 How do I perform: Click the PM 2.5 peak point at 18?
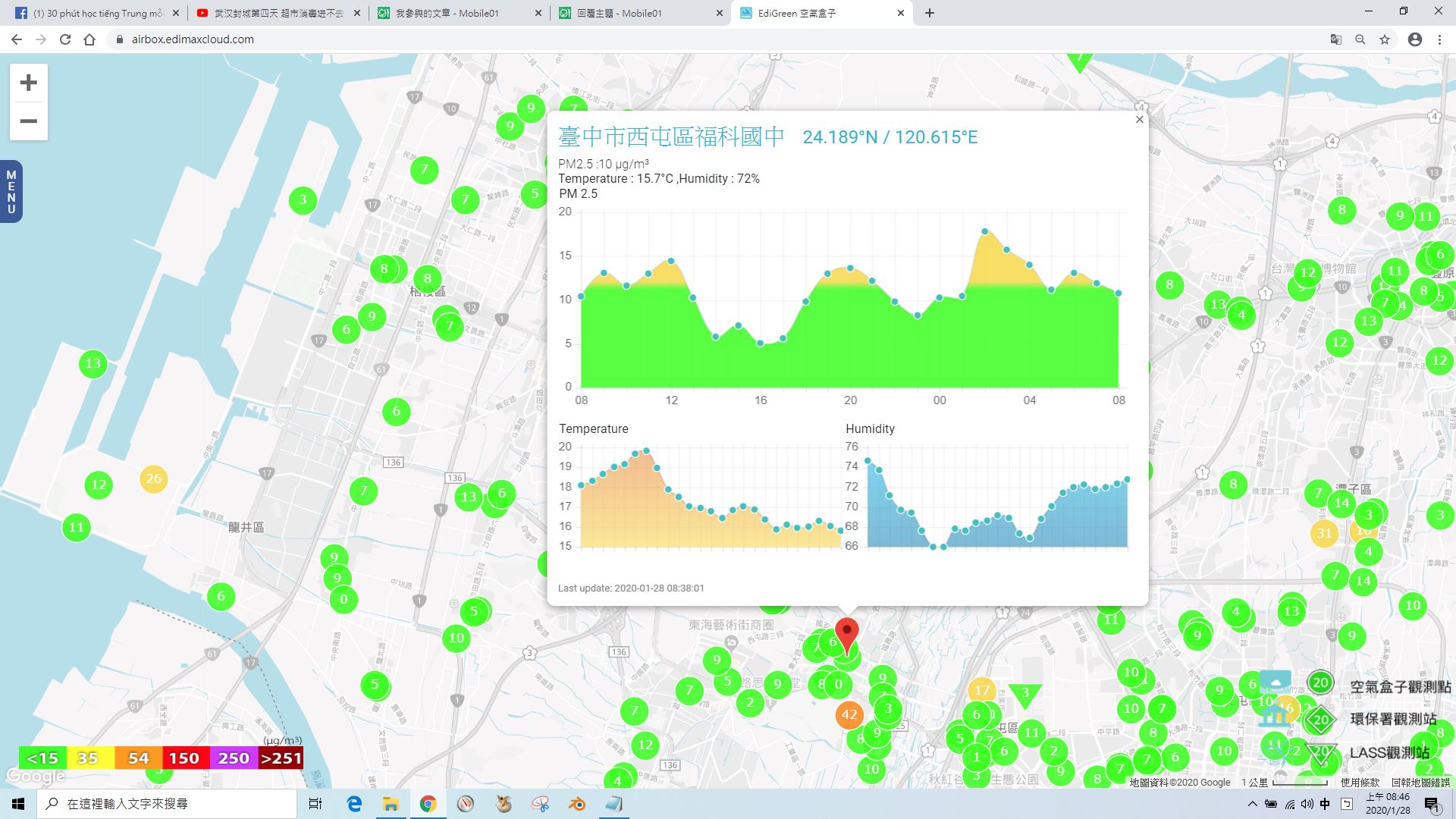[x=984, y=231]
